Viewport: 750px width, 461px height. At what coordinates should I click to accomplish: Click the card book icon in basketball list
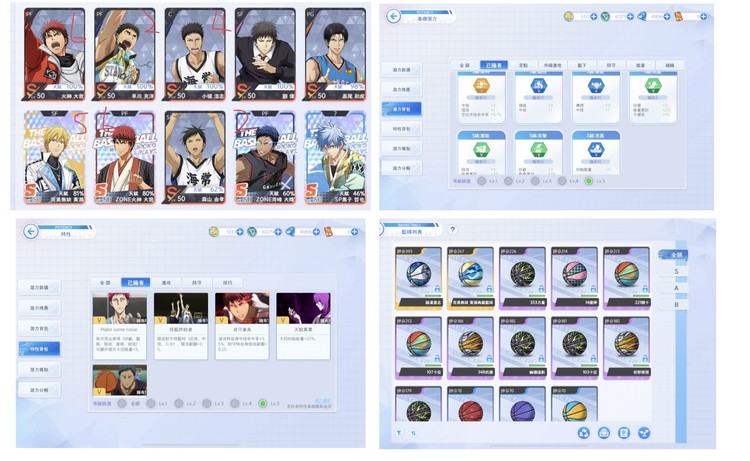pos(624,433)
